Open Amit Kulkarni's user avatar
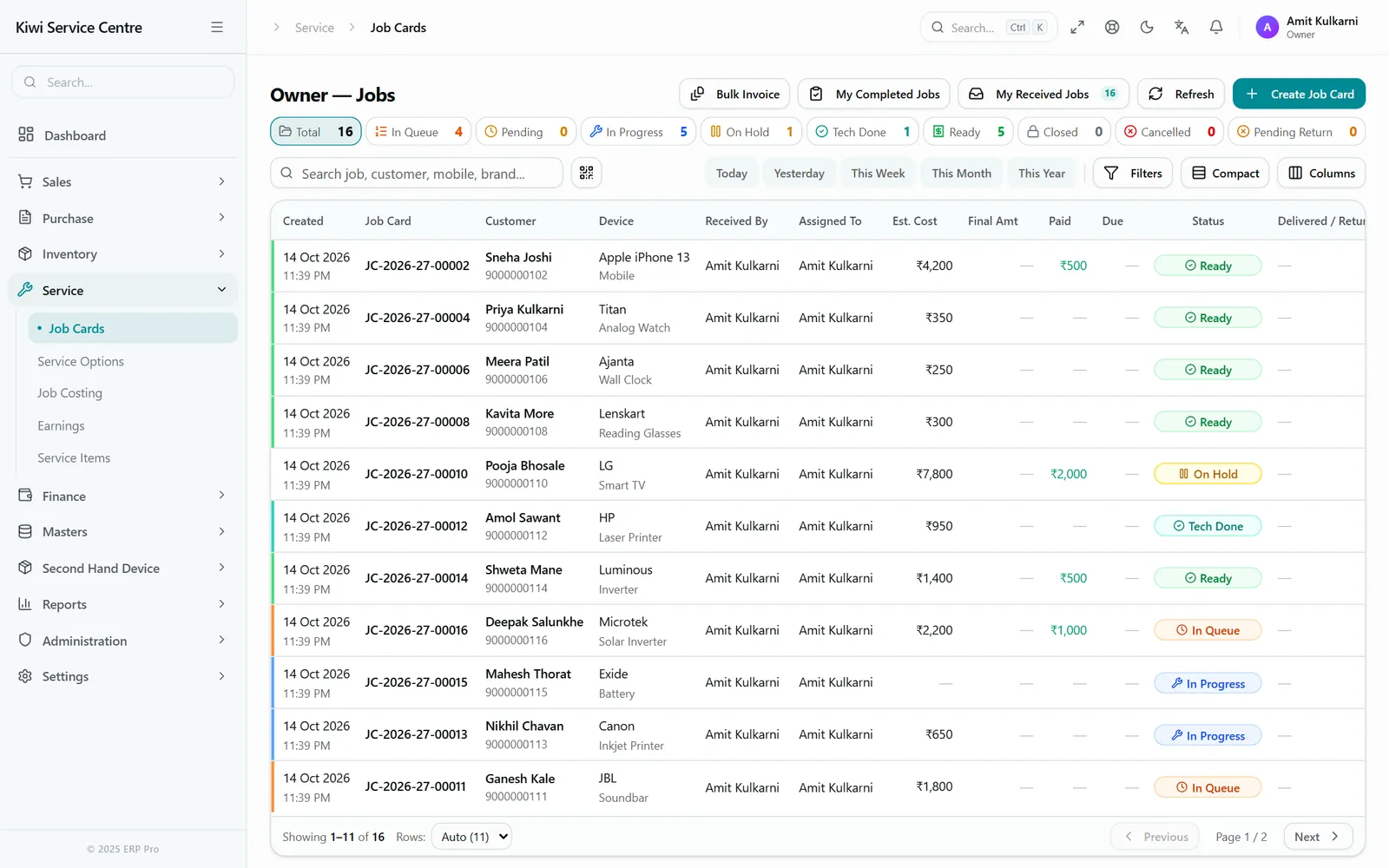 1267,27
